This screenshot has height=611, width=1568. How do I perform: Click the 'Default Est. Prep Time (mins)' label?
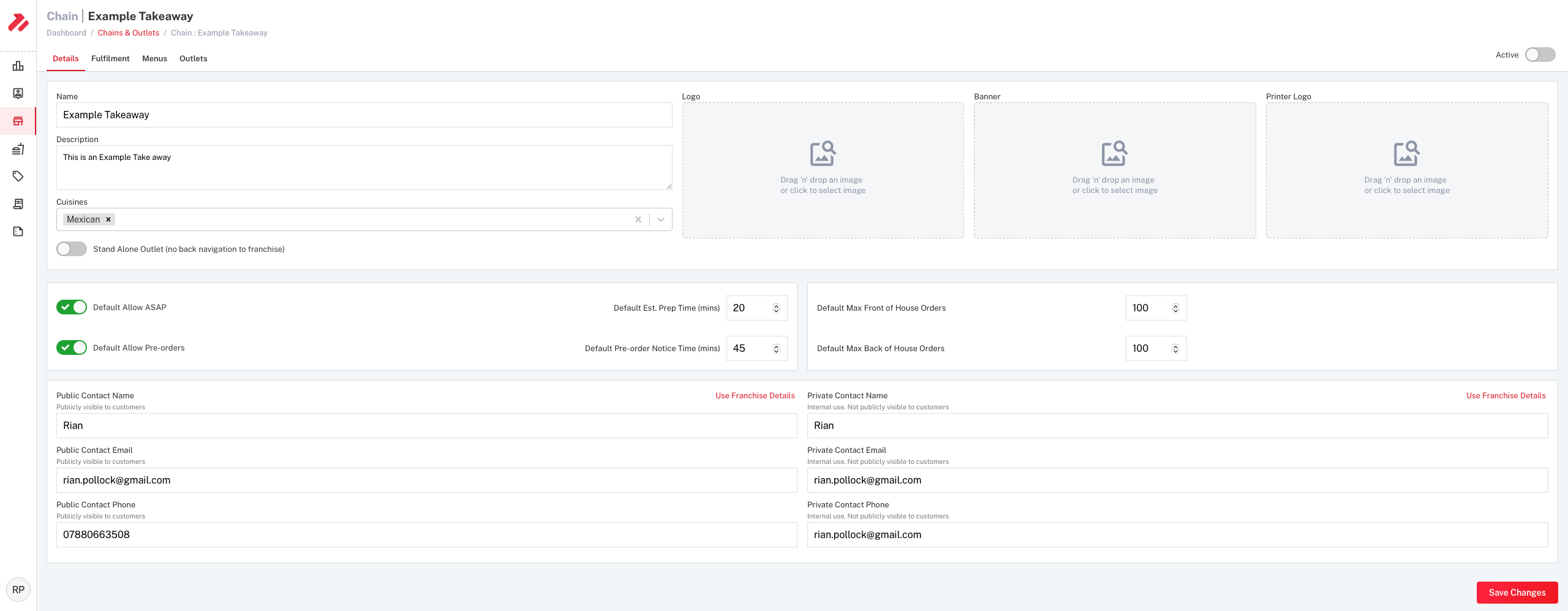point(666,308)
